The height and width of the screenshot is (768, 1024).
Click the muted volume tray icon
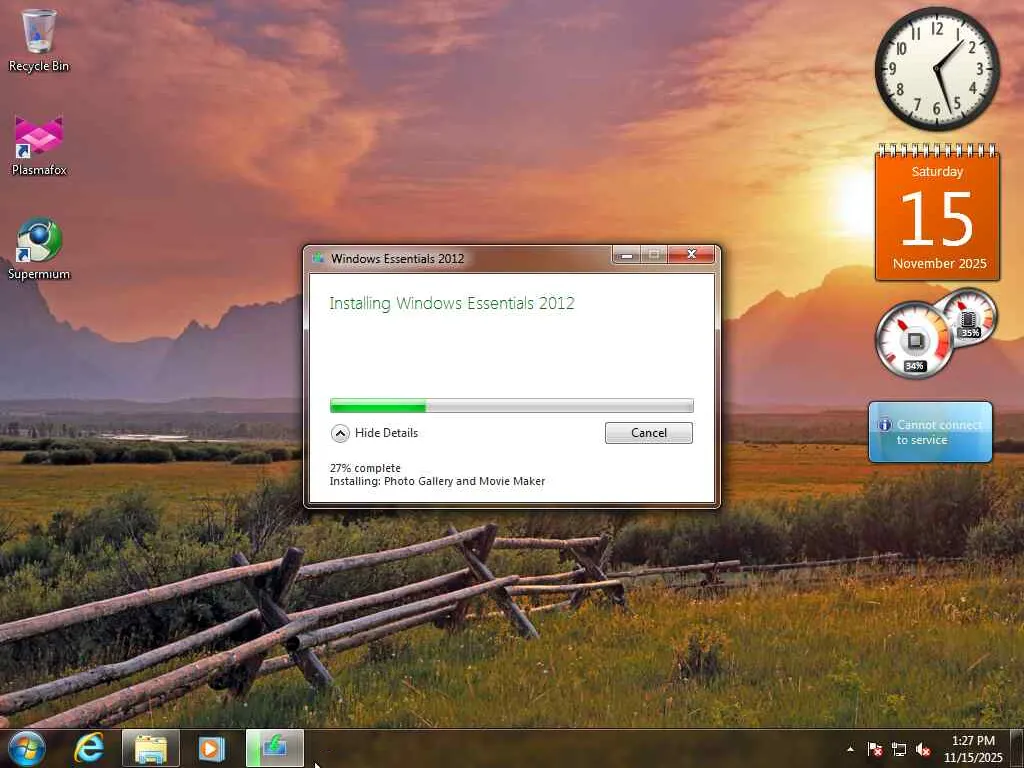[923, 749]
